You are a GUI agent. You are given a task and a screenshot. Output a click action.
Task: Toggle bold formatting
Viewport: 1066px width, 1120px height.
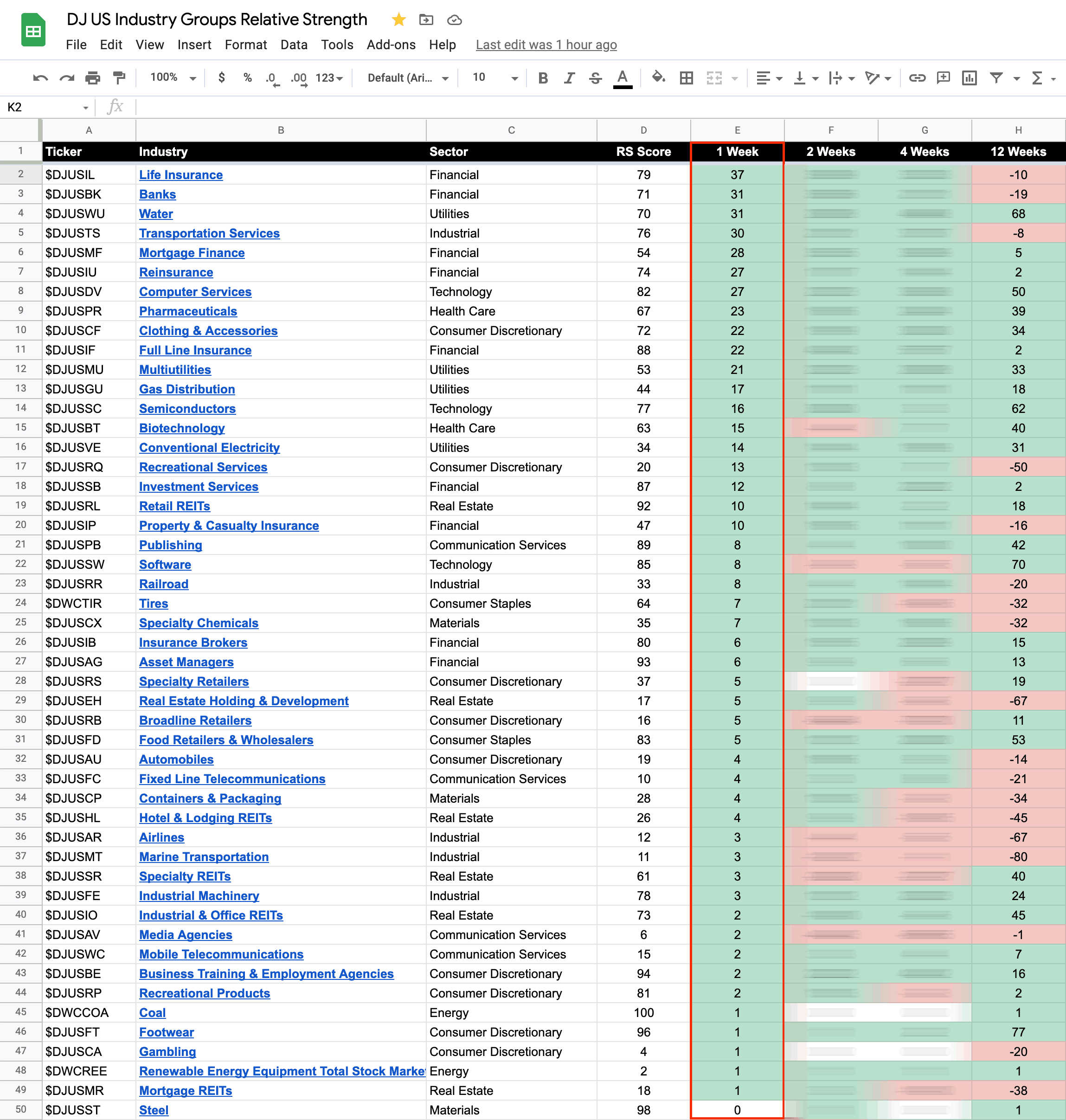tap(543, 78)
